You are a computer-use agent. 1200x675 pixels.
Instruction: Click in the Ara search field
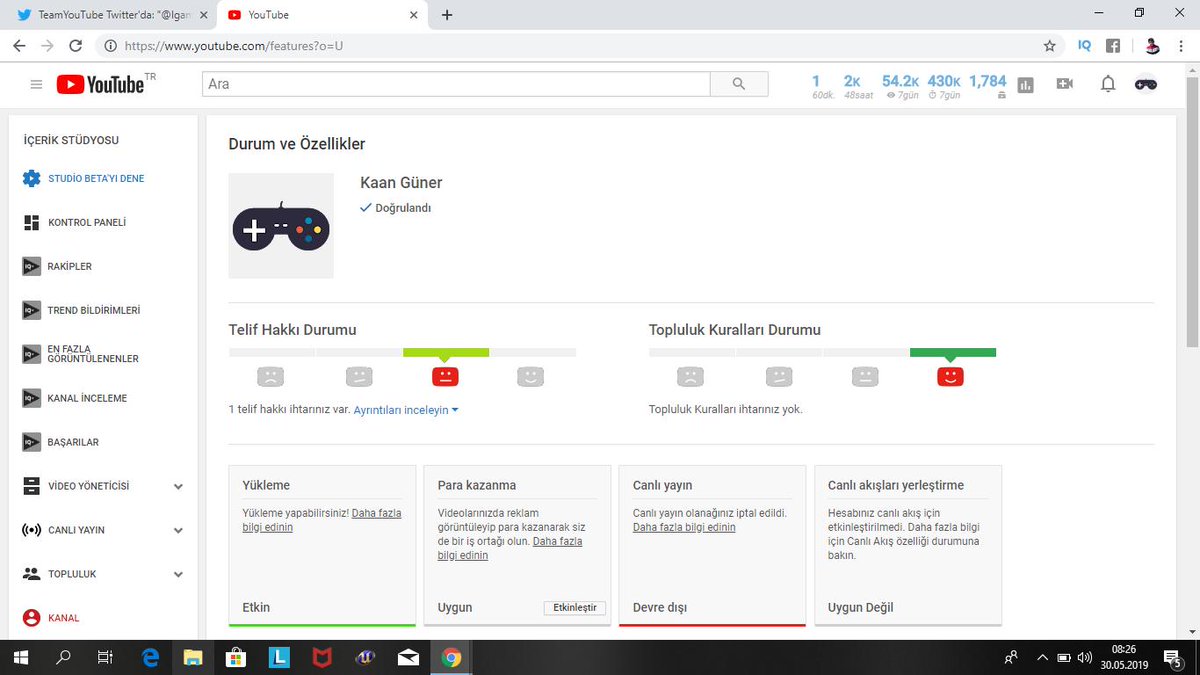[456, 84]
